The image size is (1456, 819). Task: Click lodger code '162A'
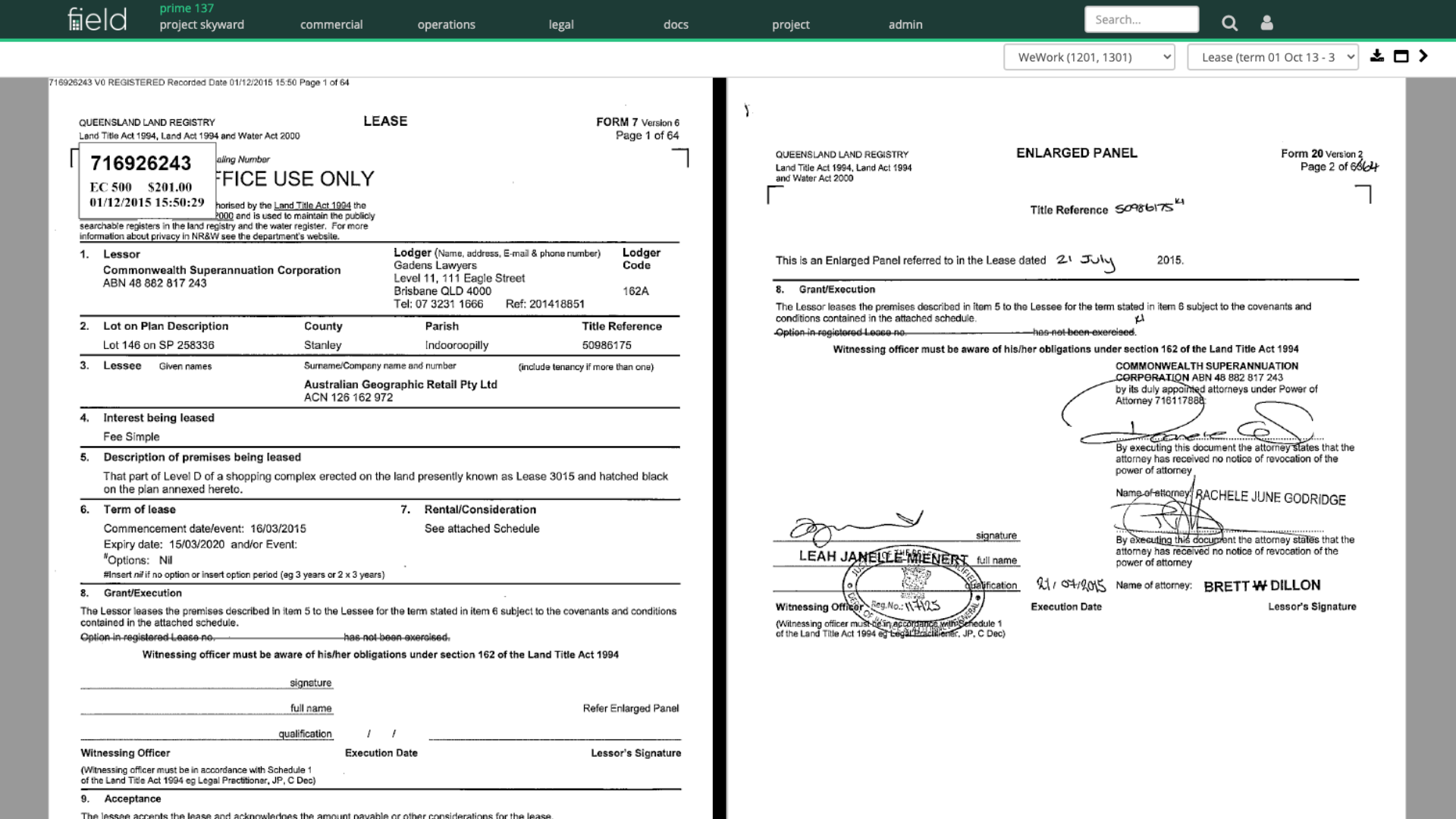(x=635, y=291)
